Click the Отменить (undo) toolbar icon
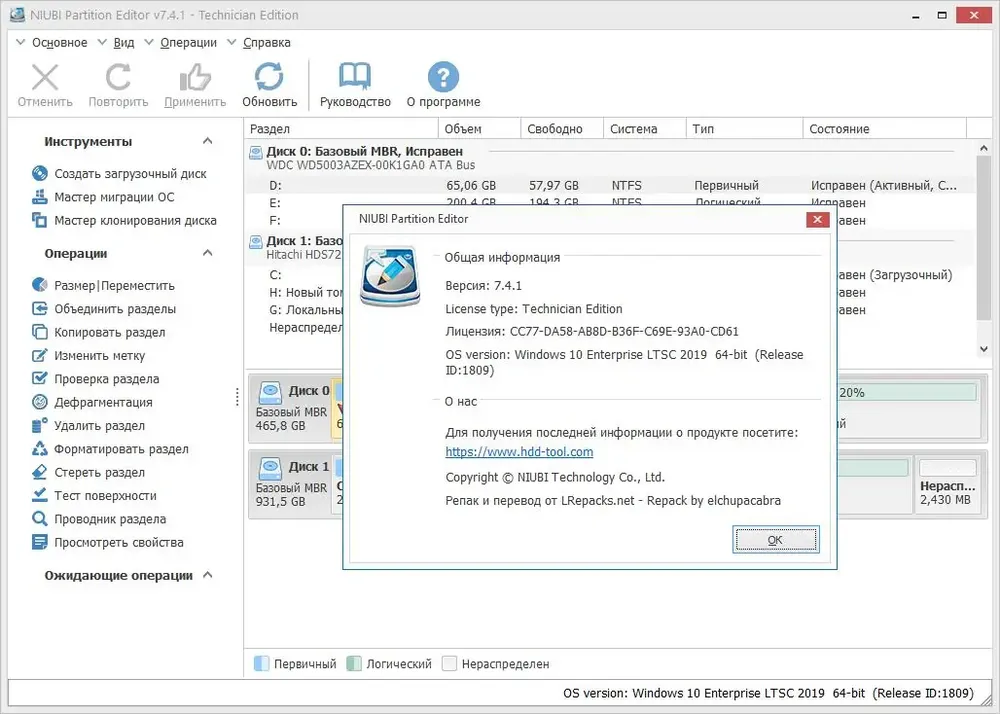The width and height of the screenshot is (1000, 714). [45, 78]
